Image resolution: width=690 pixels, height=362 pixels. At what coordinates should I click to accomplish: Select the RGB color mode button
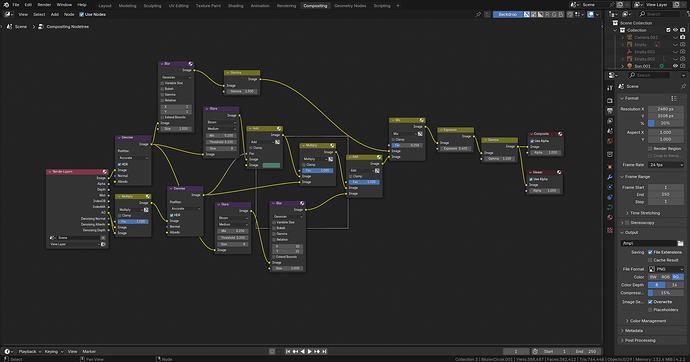[x=665, y=277]
